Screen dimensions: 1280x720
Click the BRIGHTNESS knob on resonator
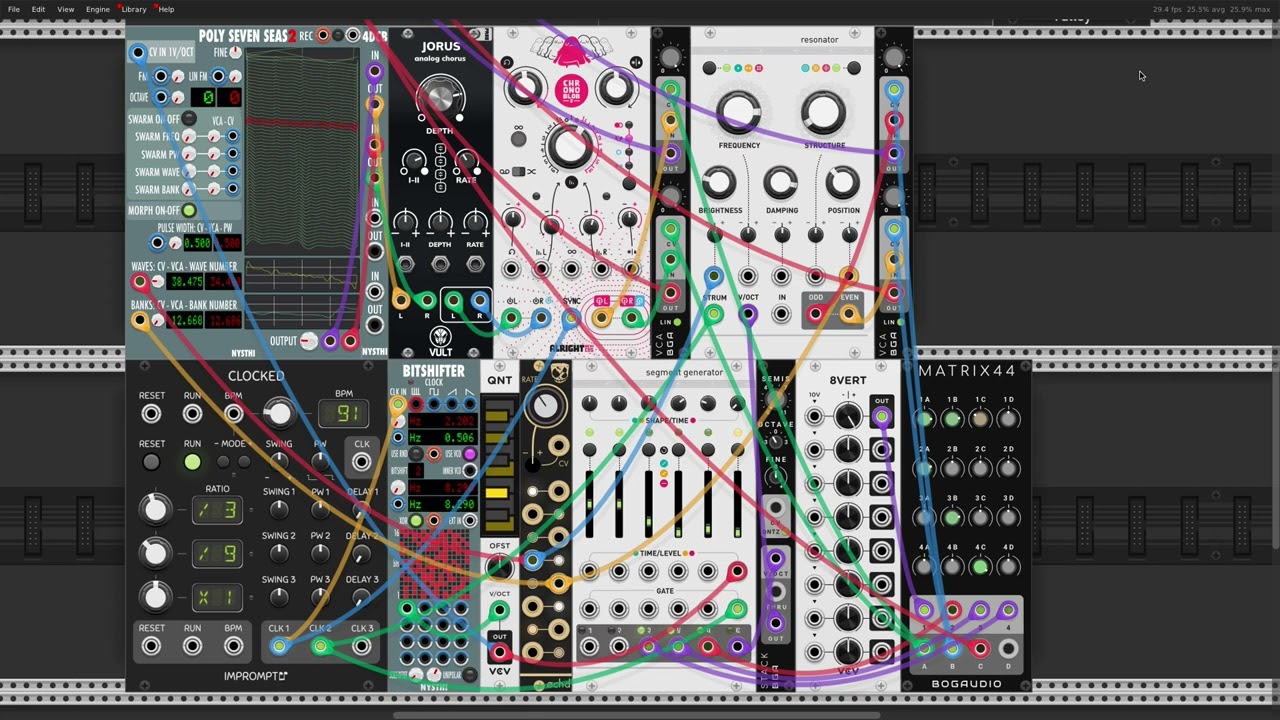[x=719, y=183]
